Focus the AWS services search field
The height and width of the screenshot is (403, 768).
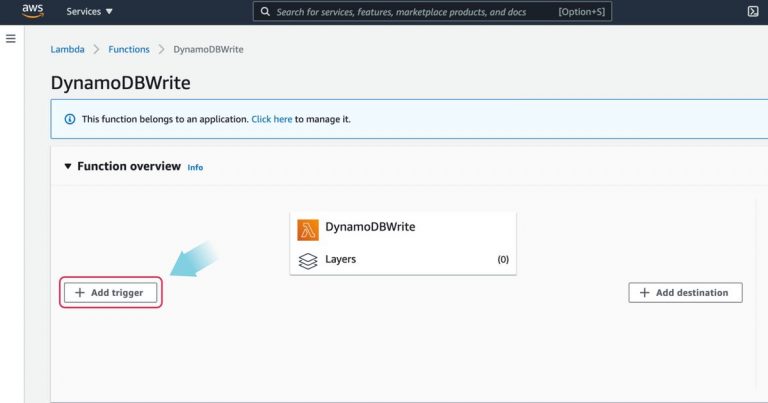tap(432, 11)
